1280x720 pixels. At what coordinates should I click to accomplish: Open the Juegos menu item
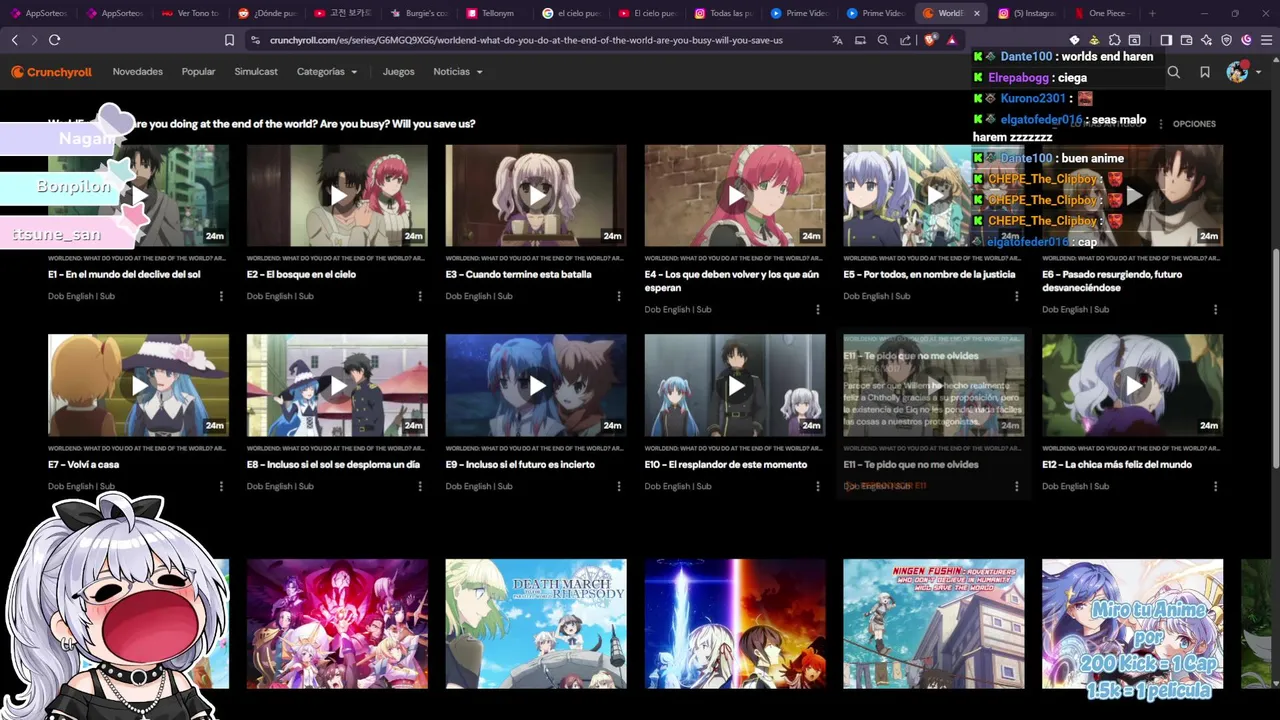point(398,72)
